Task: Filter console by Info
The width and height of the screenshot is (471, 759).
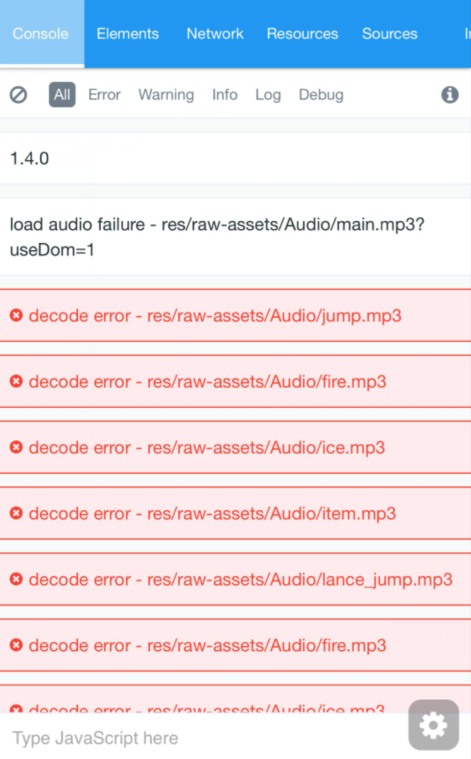Action: tap(225, 95)
